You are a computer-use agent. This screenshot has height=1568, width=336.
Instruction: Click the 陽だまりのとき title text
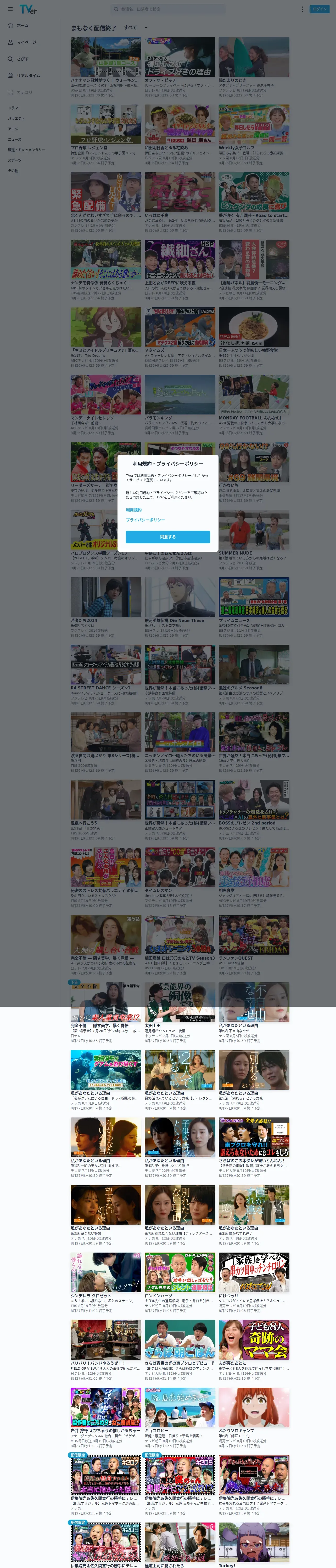click(x=233, y=80)
